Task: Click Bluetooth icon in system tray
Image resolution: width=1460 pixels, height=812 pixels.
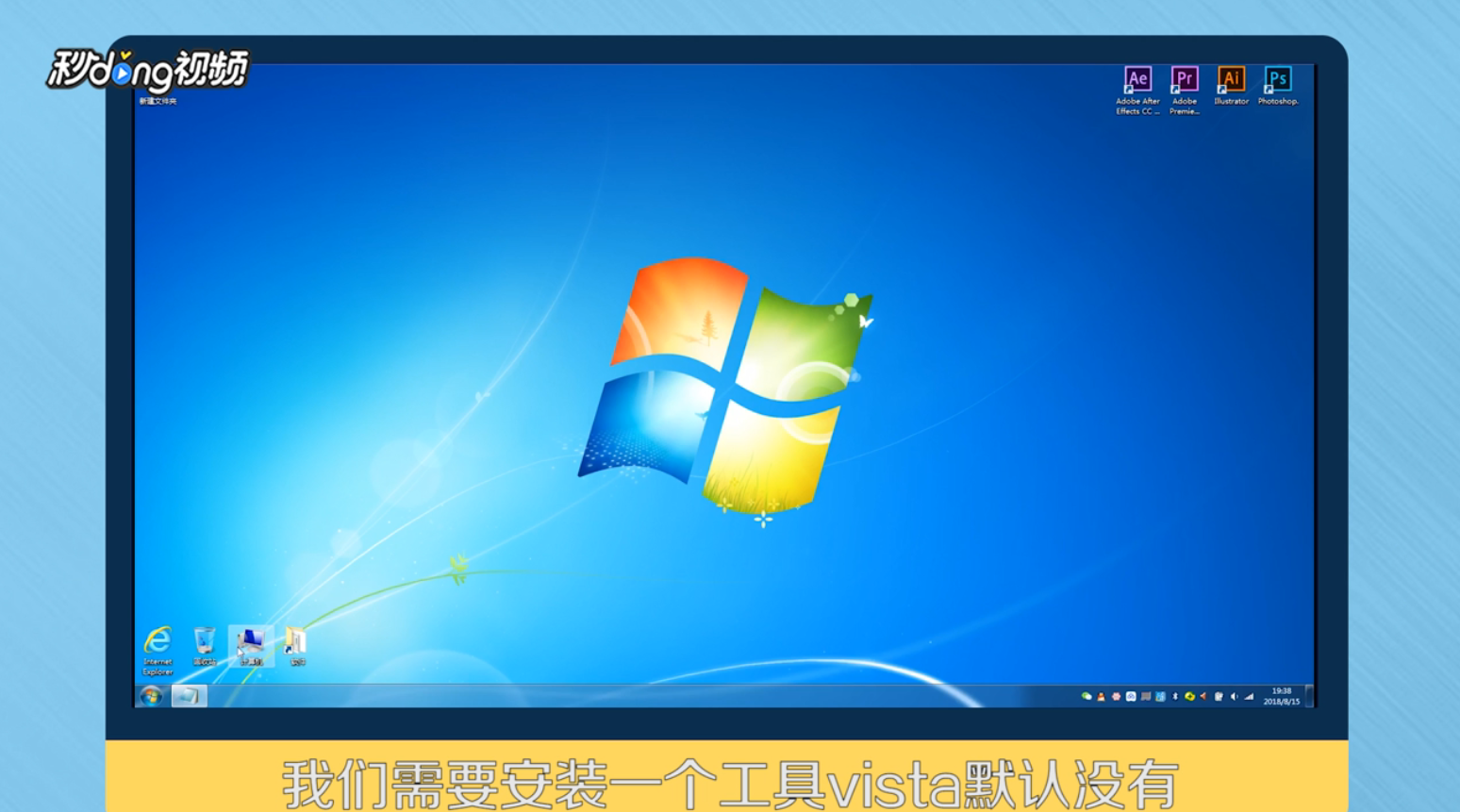Action: pos(1175,696)
